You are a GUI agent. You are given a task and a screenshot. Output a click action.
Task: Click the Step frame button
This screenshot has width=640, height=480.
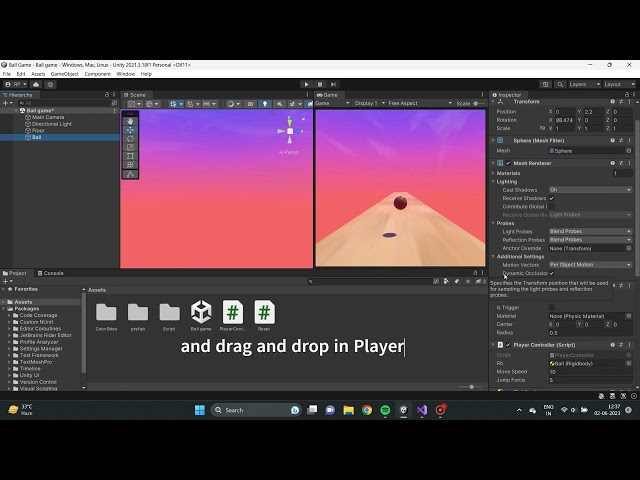(333, 84)
